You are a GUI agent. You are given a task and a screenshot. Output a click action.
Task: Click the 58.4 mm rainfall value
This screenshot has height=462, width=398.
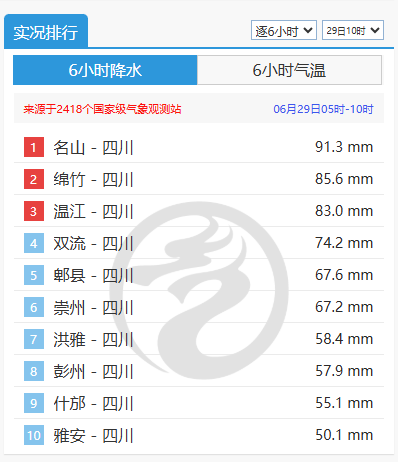point(344,339)
